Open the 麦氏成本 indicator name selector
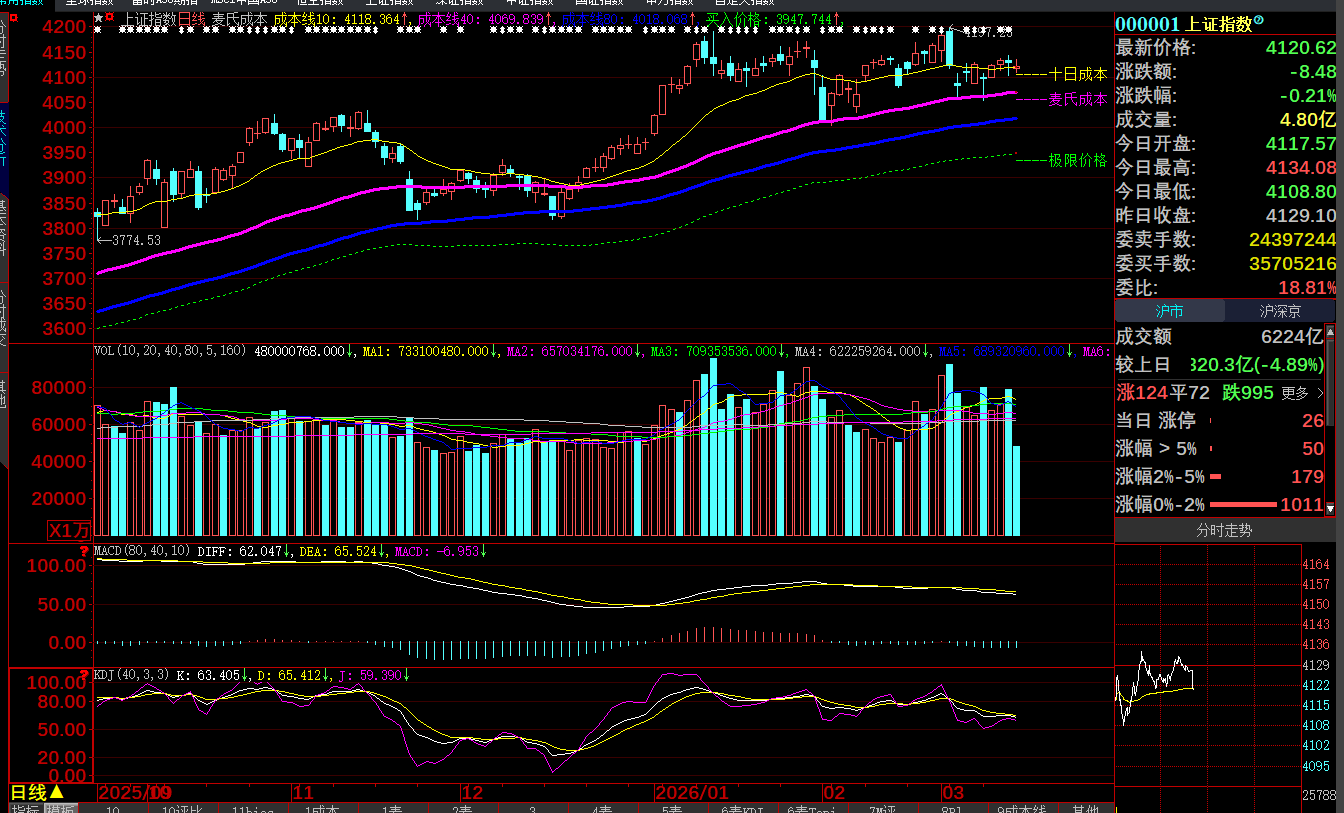 (239, 18)
